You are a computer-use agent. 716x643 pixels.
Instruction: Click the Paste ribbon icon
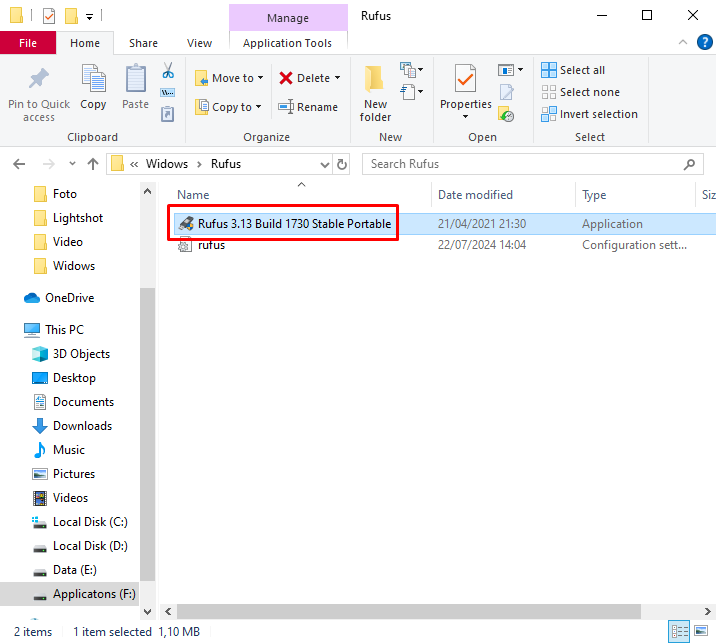[x=136, y=78]
